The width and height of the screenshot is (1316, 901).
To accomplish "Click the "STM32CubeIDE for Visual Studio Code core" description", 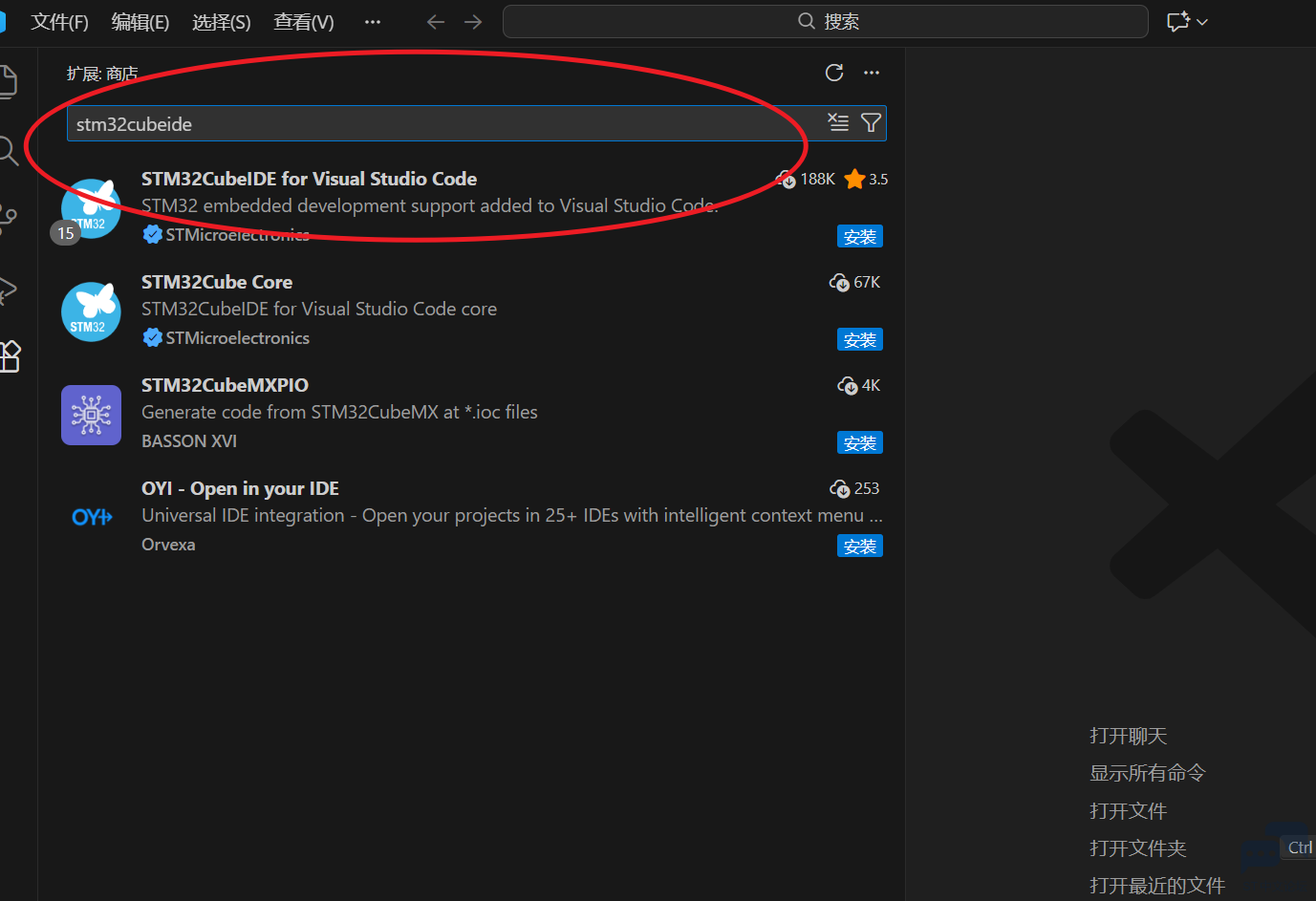I will [319, 309].
